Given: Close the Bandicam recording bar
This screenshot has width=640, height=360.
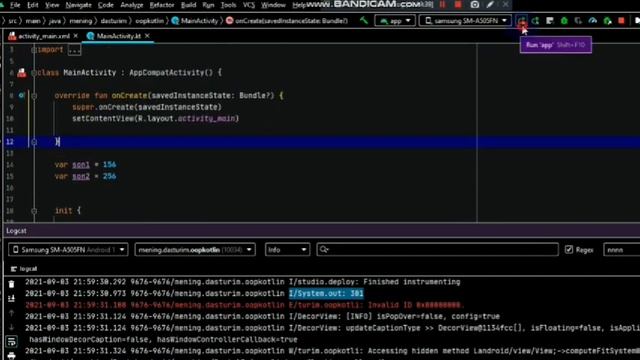Looking at the screenshot, I should [505, 4].
